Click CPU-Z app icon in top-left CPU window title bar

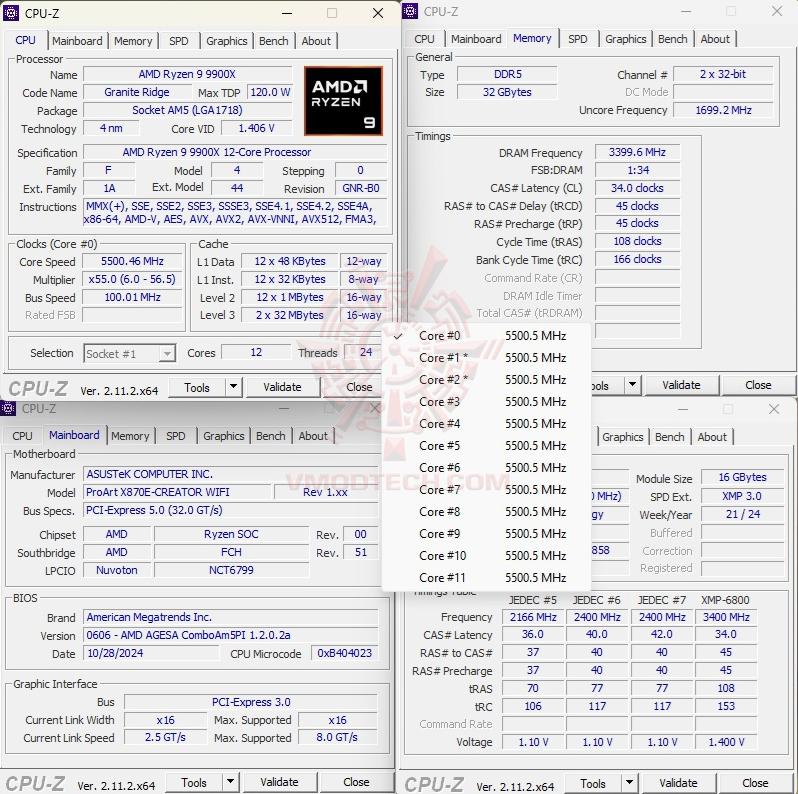[x=11, y=13]
